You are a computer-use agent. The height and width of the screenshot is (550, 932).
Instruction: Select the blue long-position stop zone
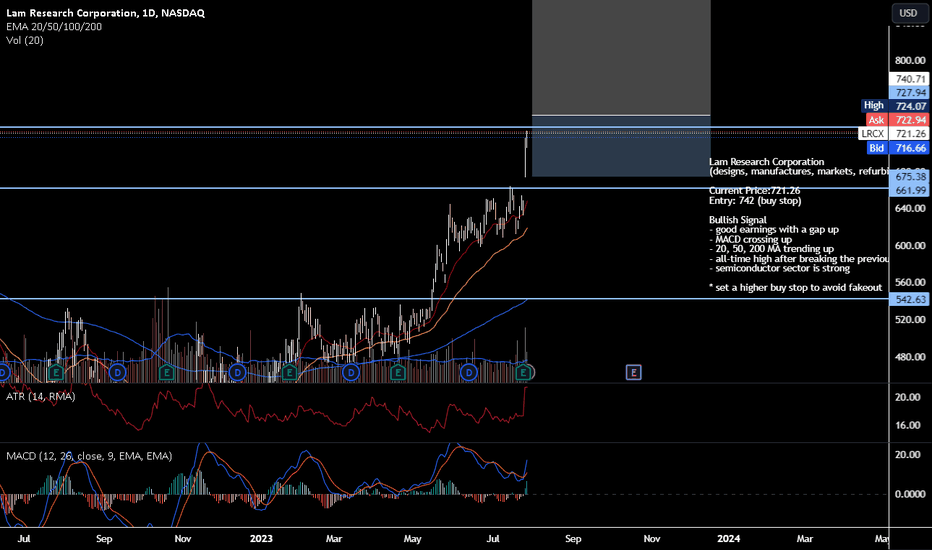pyautogui.click(x=621, y=146)
